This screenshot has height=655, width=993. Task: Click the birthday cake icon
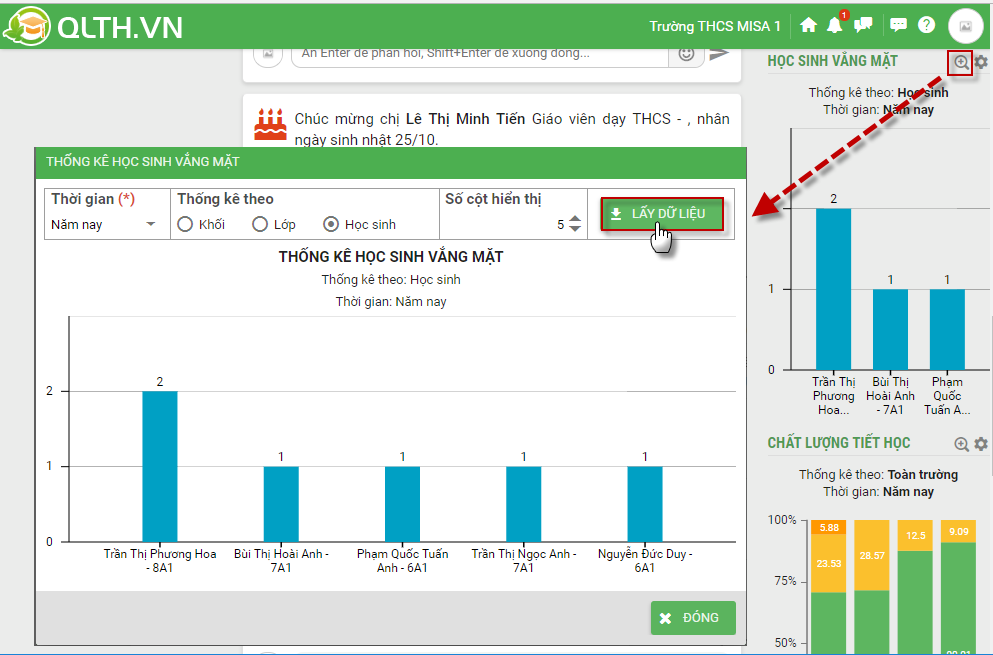coord(270,124)
